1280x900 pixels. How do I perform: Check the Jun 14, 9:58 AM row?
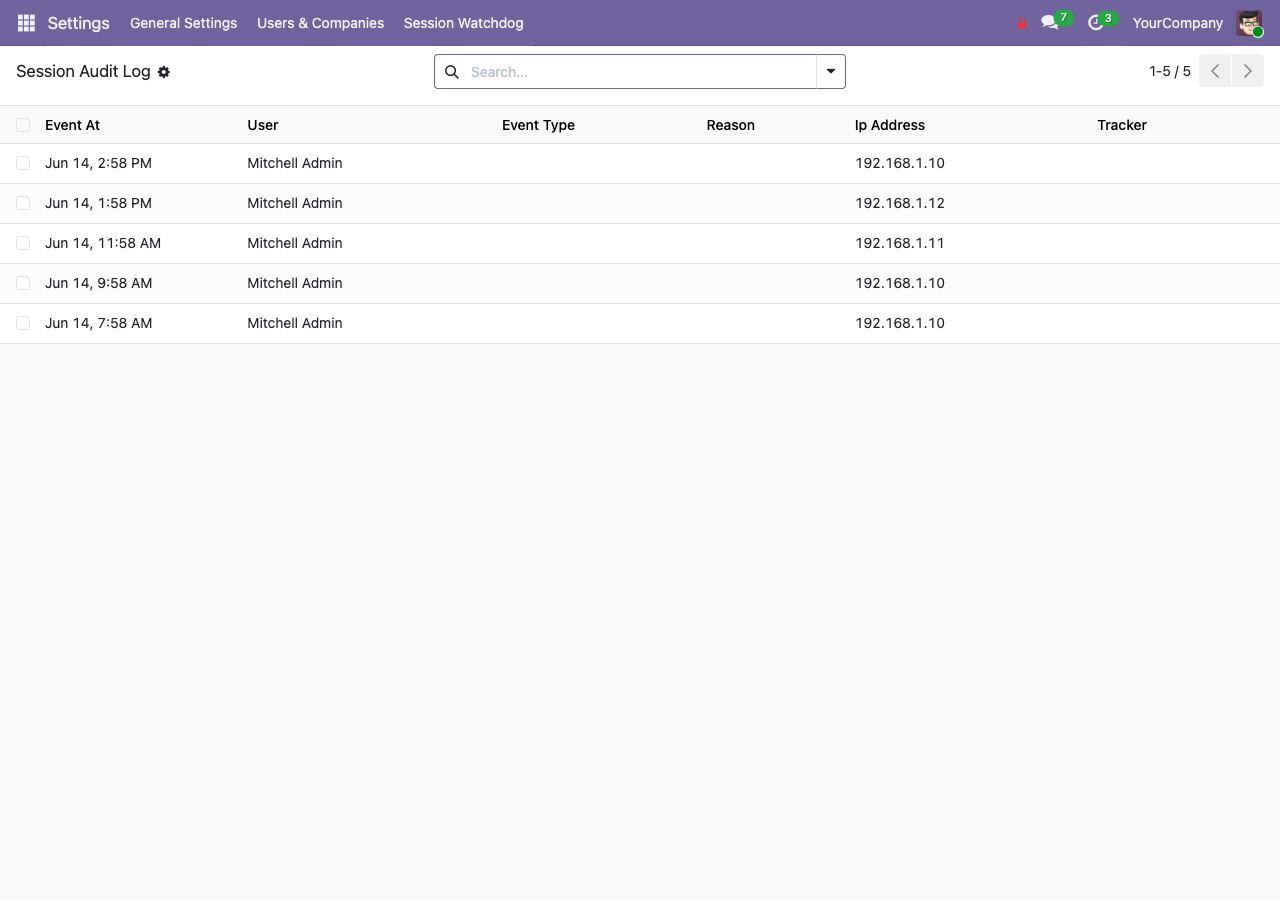pyautogui.click(x=23, y=283)
